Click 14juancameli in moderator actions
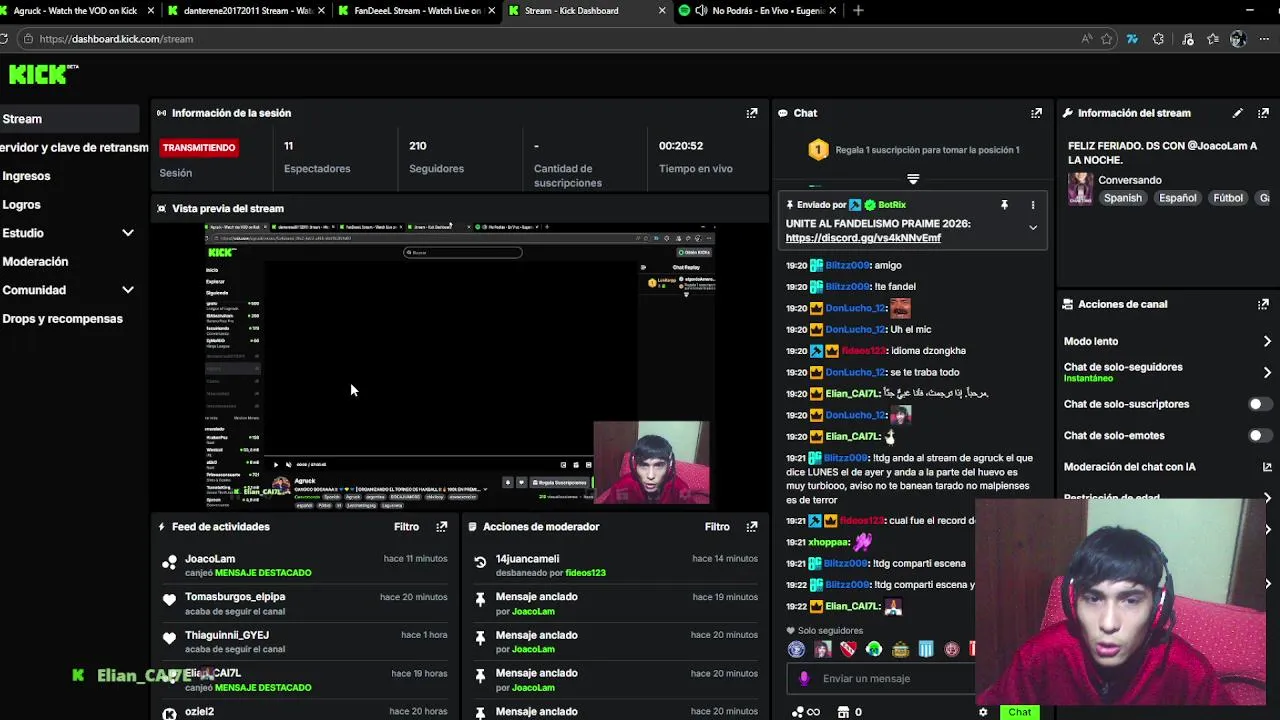 pos(527,559)
